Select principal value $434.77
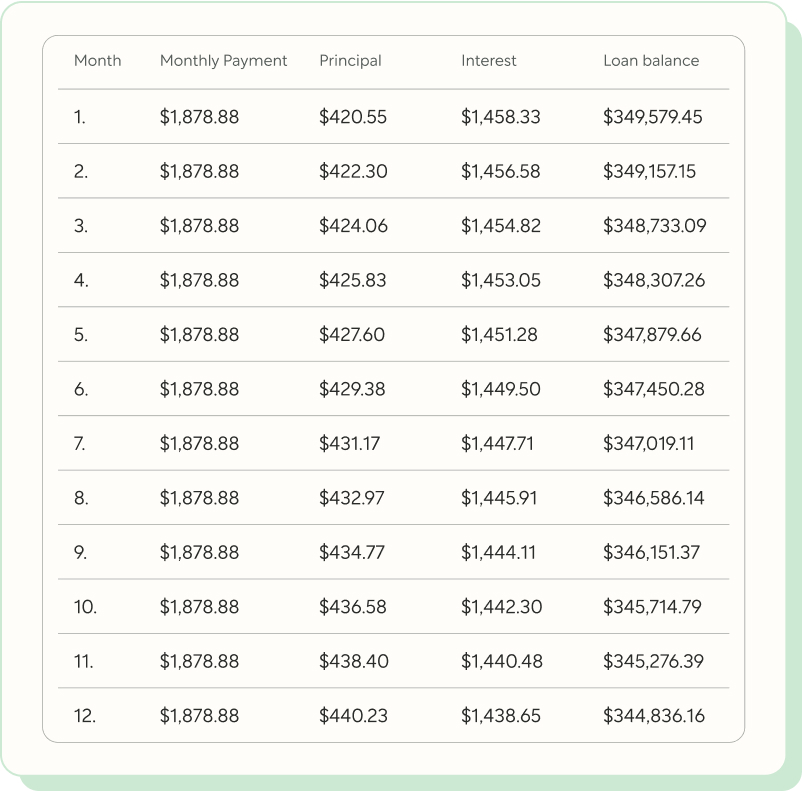The height and width of the screenshot is (791, 802). tap(352, 552)
